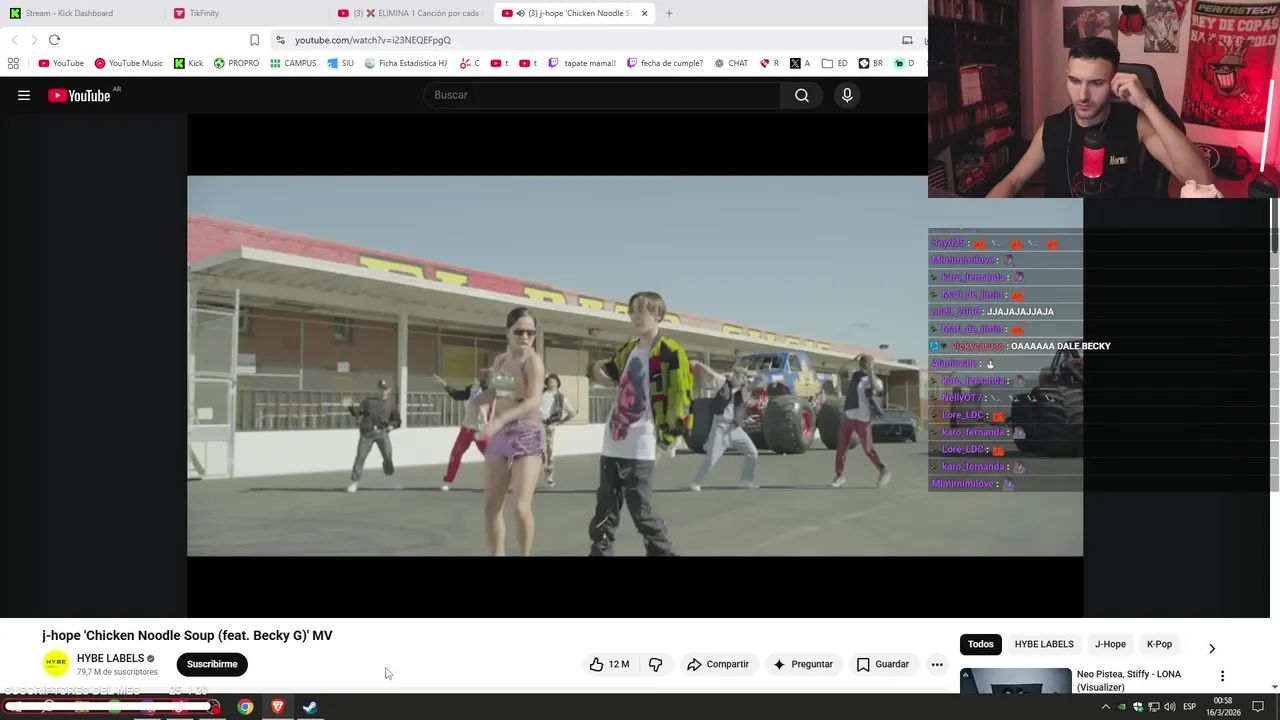
Task: Open CHAT bookmark
Action: 731,63
